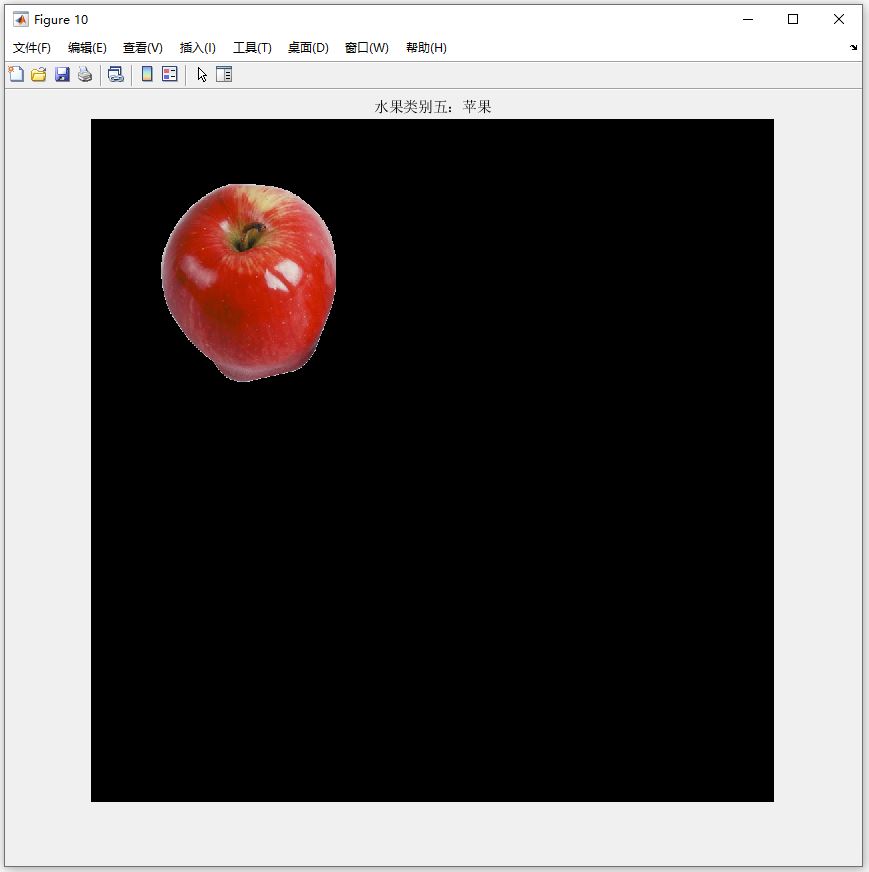The height and width of the screenshot is (872, 869).
Task: Close the Figure 10 window
Action: 839,19
